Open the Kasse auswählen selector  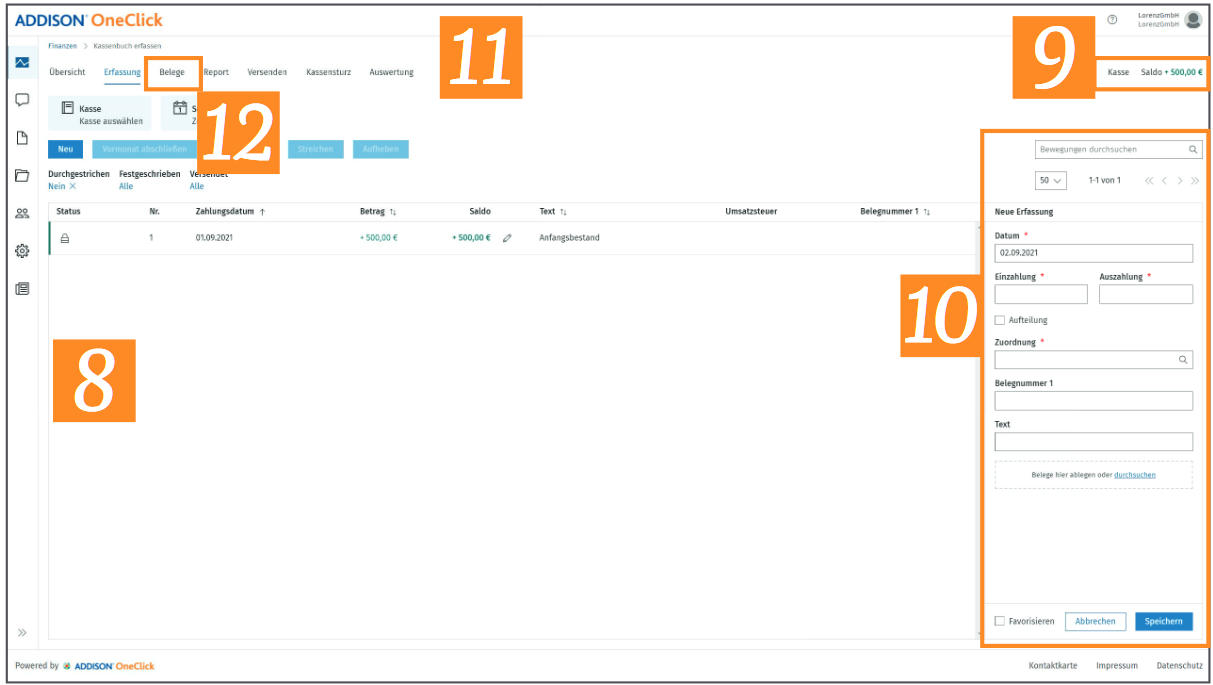pyautogui.click(x=100, y=114)
